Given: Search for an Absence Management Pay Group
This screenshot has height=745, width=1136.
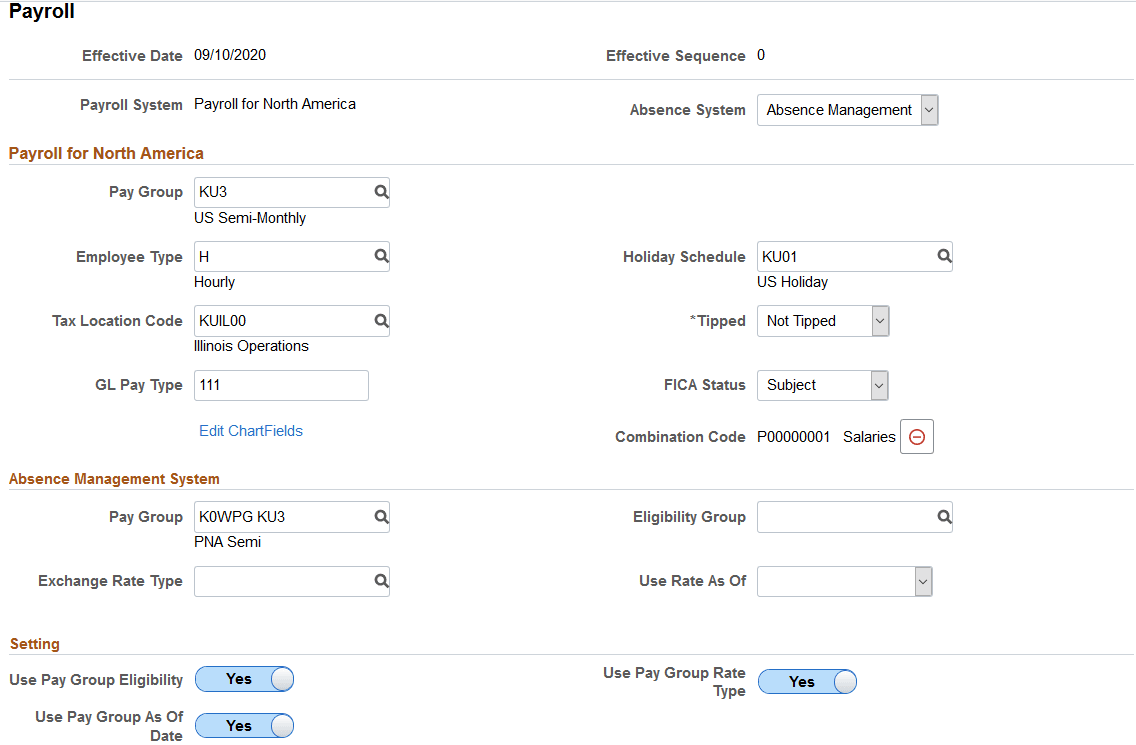Looking at the screenshot, I should 380,516.
